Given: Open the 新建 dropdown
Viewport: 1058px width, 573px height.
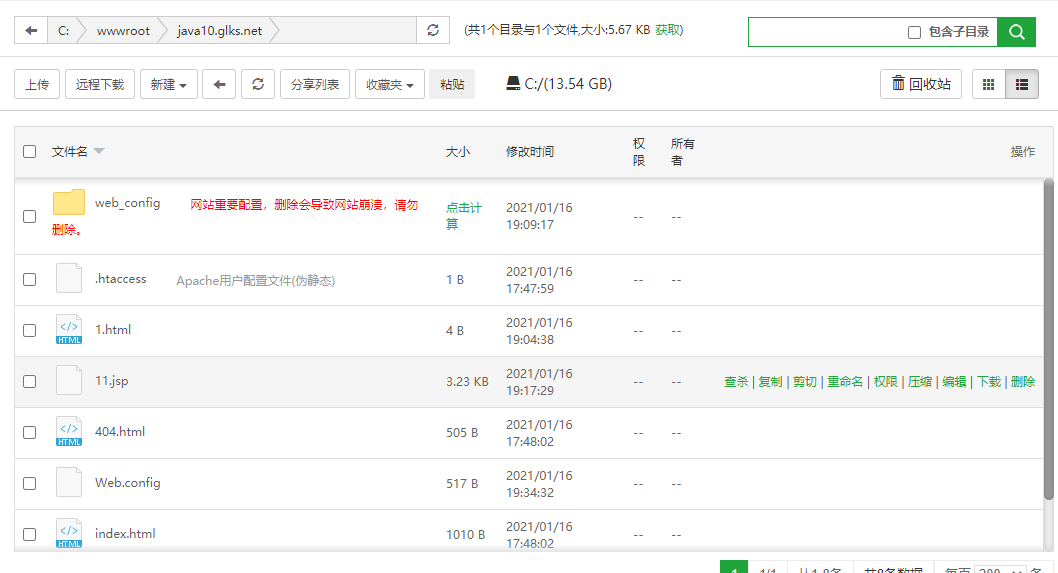Looking at the screenshot, I should coord(169,84).
